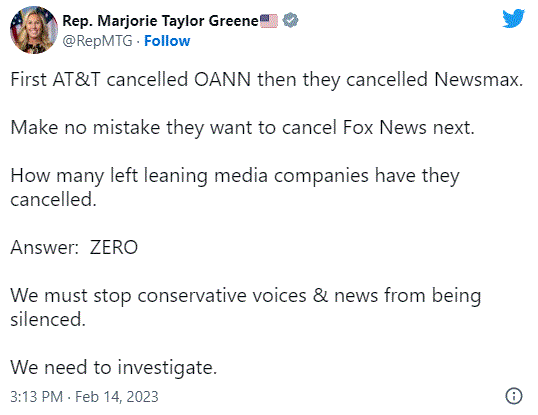Click the Twitter bird logo

(x=513, y=19)
